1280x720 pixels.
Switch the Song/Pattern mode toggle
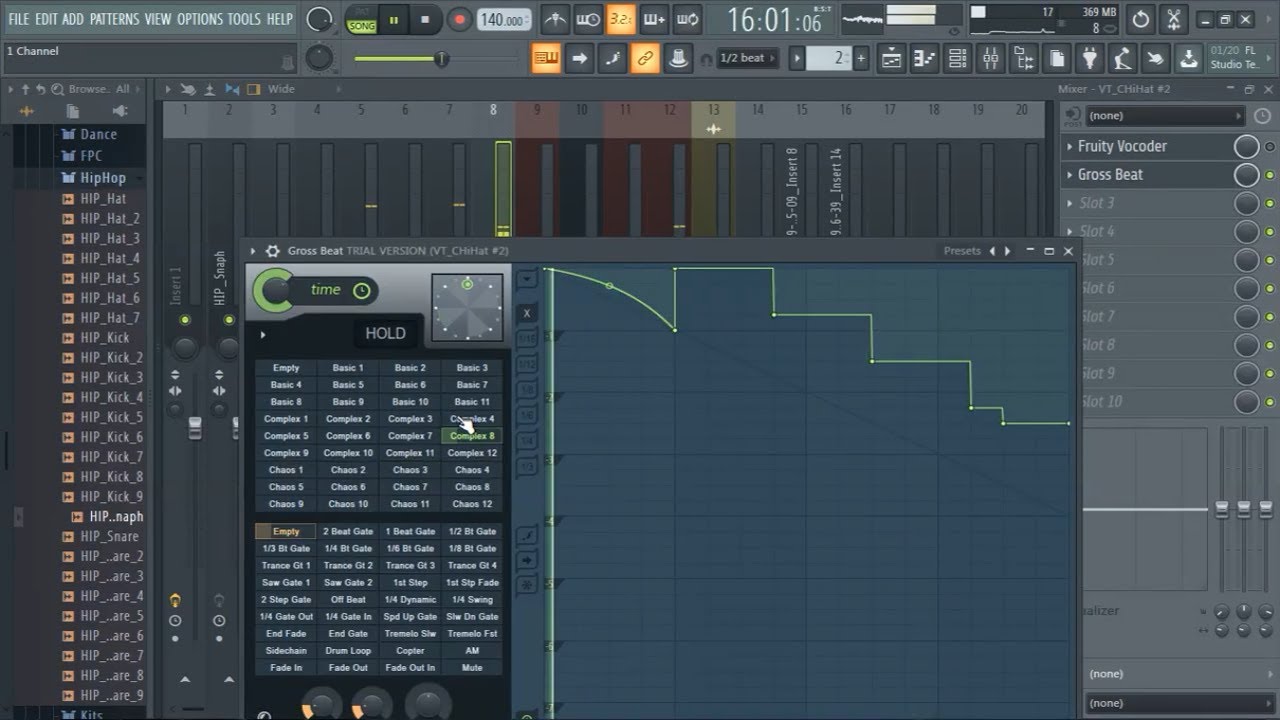(x=361, y=19)
